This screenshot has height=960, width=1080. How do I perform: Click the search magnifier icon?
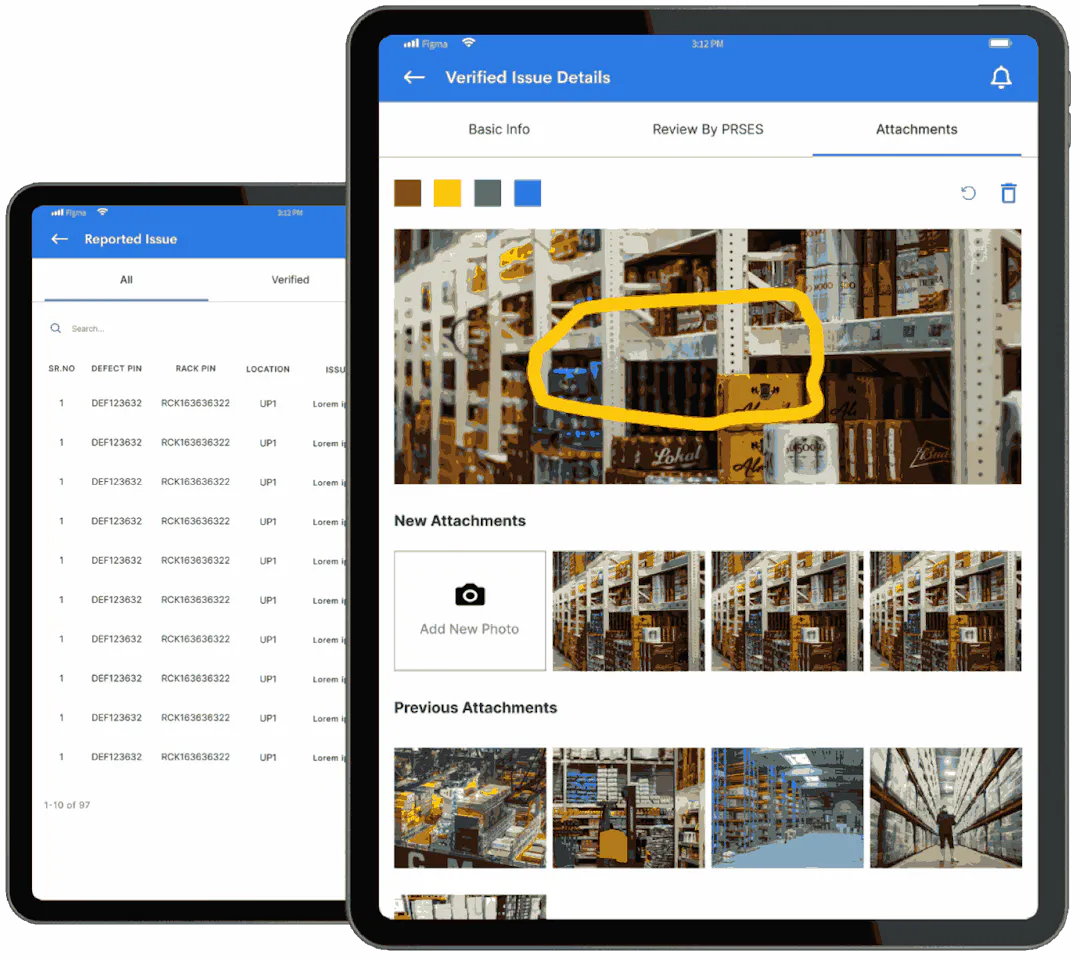56,328
